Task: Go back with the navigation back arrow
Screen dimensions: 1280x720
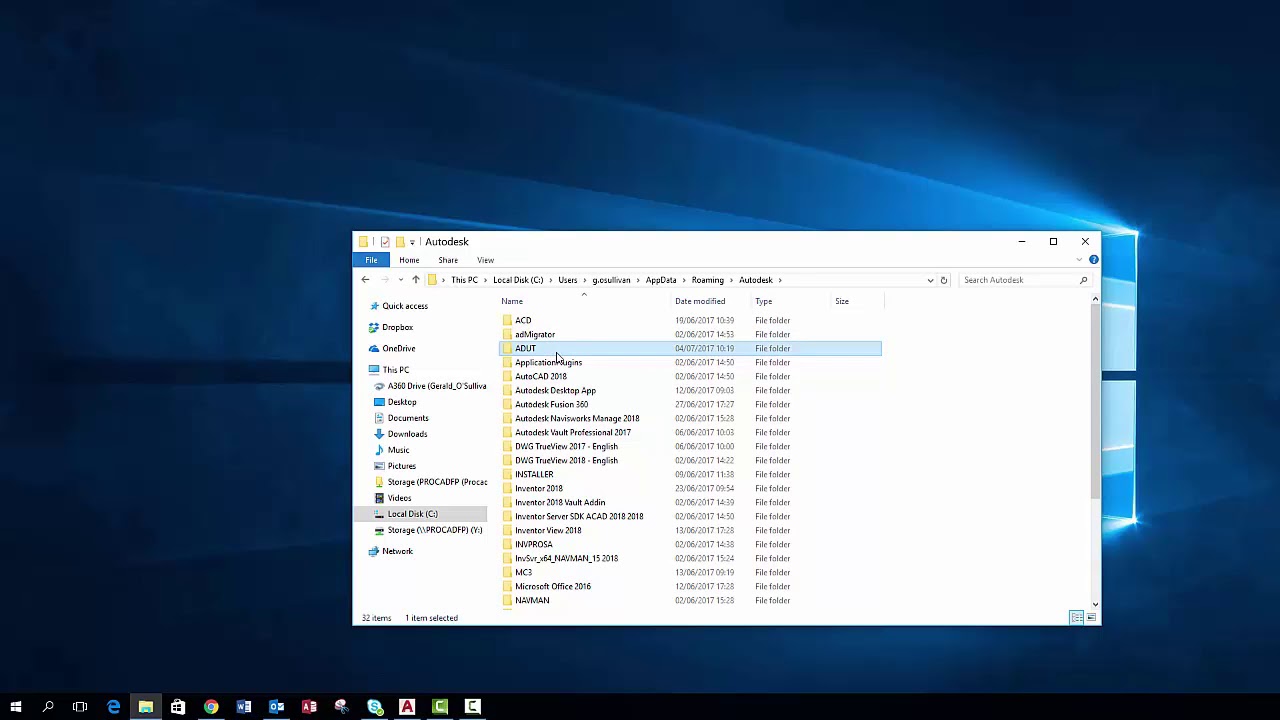Action: point(365,280)
